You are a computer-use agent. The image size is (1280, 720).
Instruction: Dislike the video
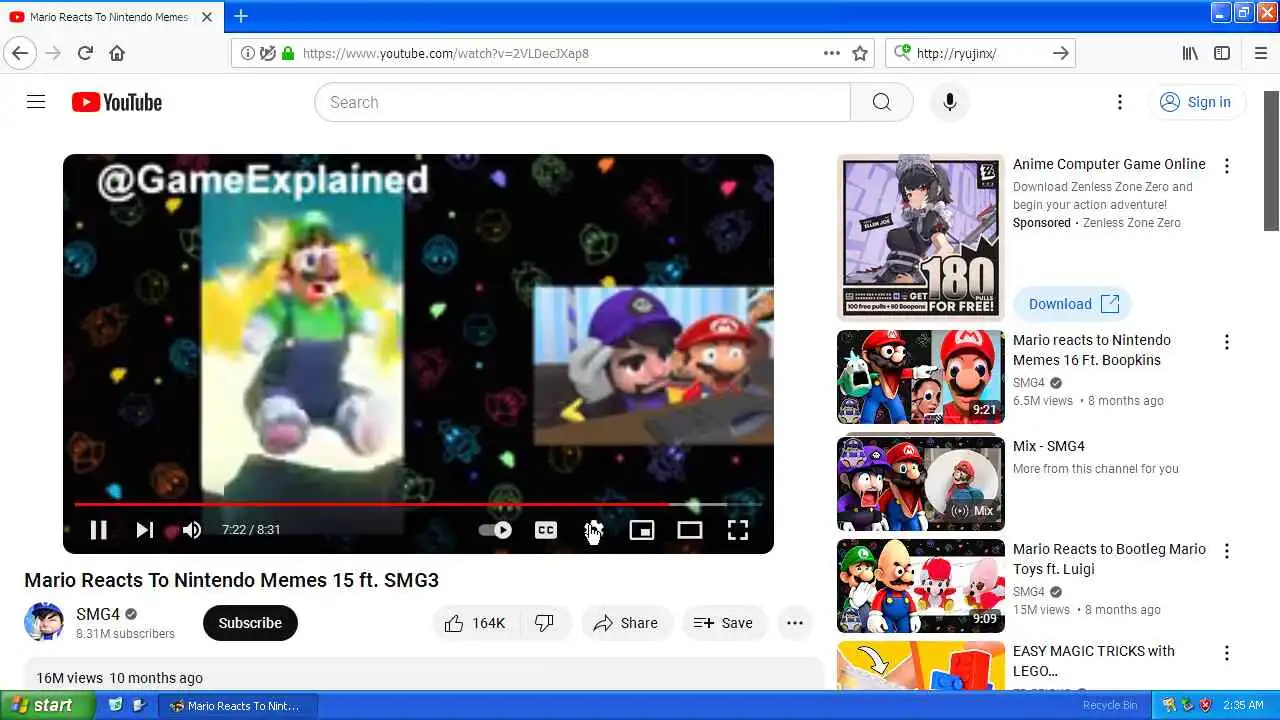[x=545, y=623]
